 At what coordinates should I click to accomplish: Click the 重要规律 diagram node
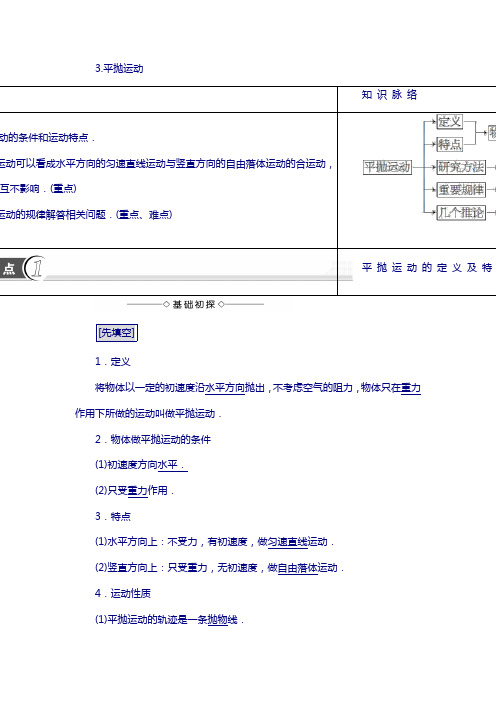(x=461, y=190)
